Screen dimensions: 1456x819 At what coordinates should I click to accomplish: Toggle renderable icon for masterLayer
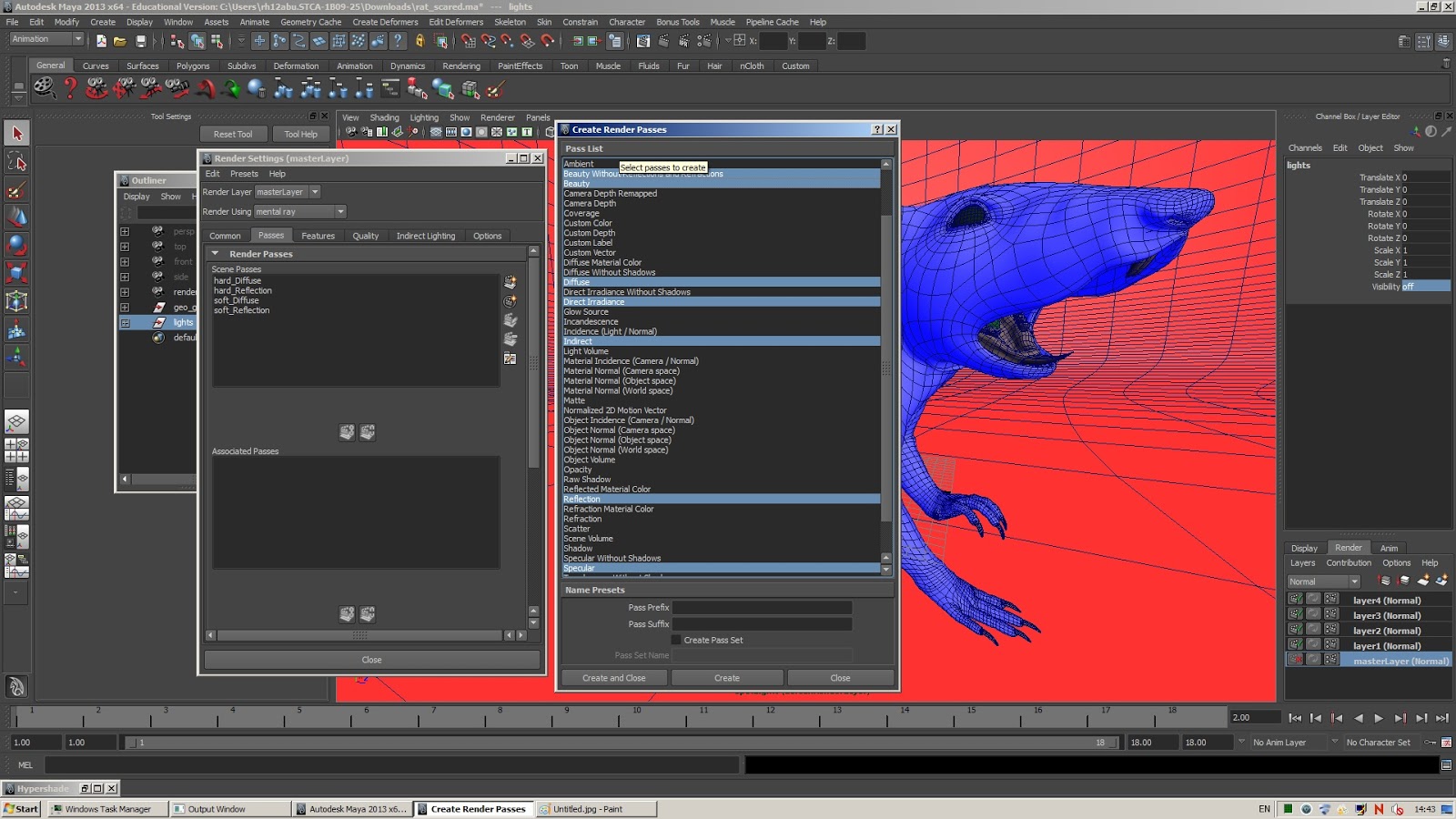[1295, 661]
